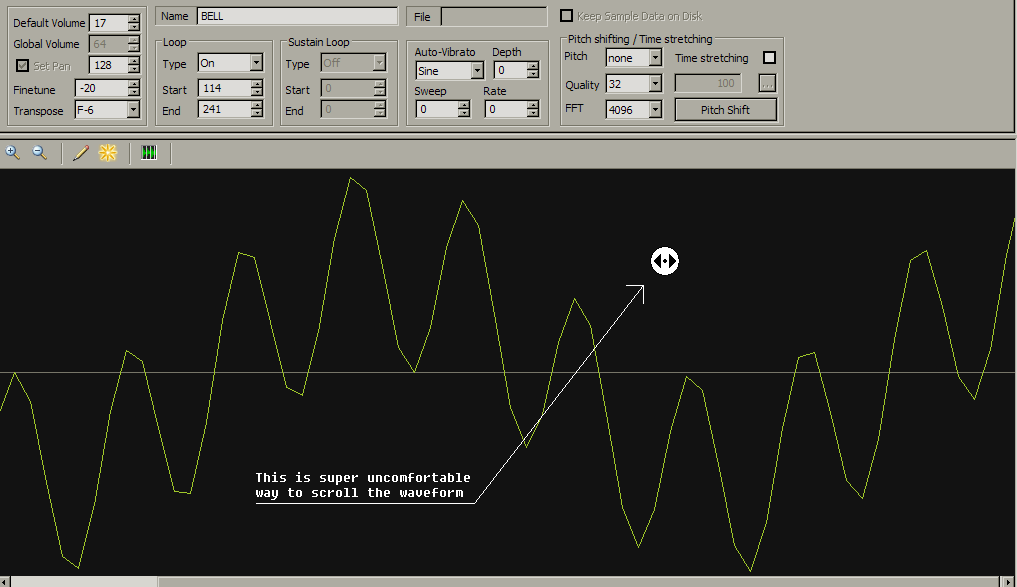Open the FFT size dropdown
Screen dimensions: 1017x587
click(x=655, y=110)
